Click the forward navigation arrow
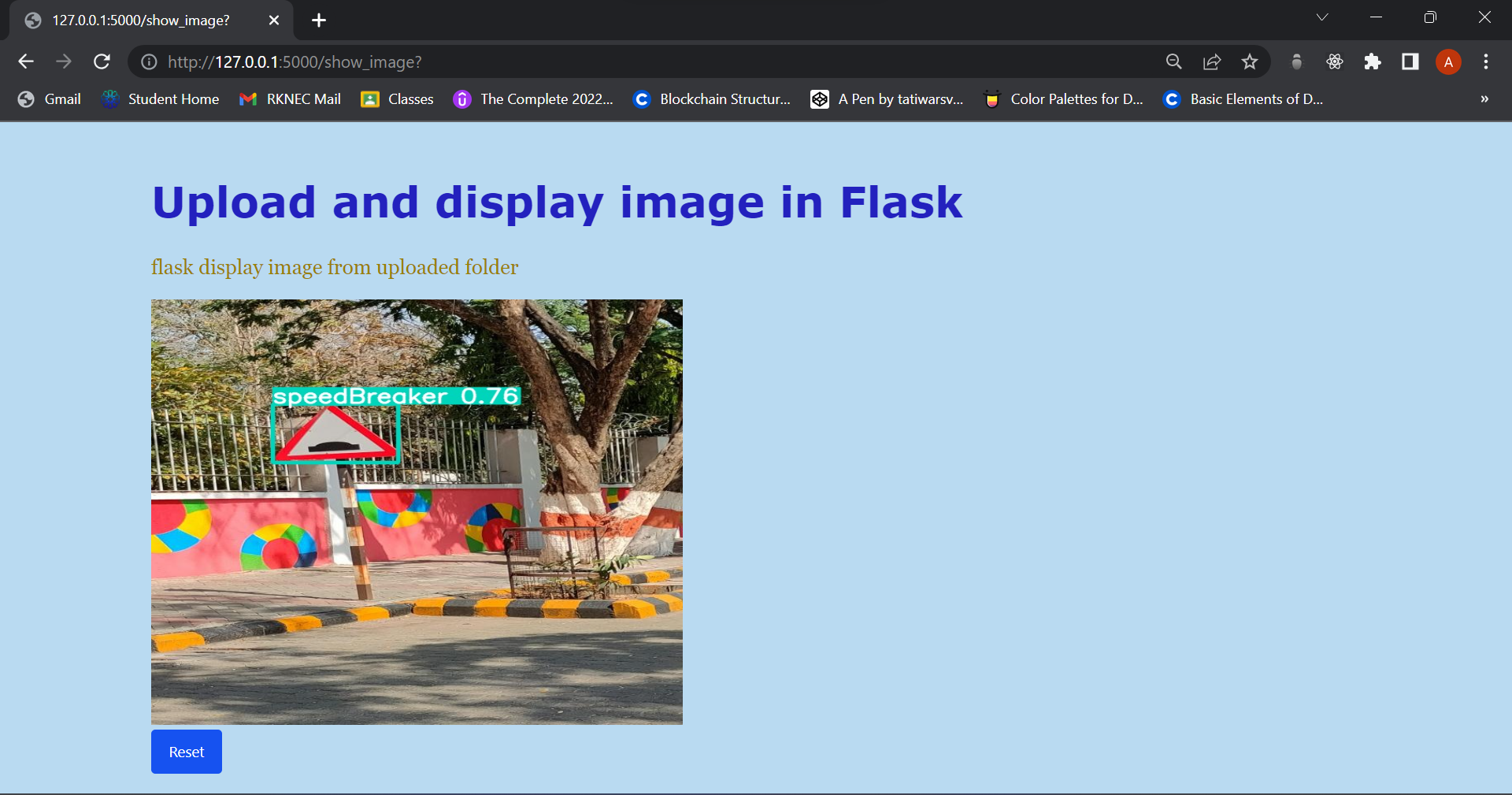The image size is (1512, 795). tap(64, 61)
